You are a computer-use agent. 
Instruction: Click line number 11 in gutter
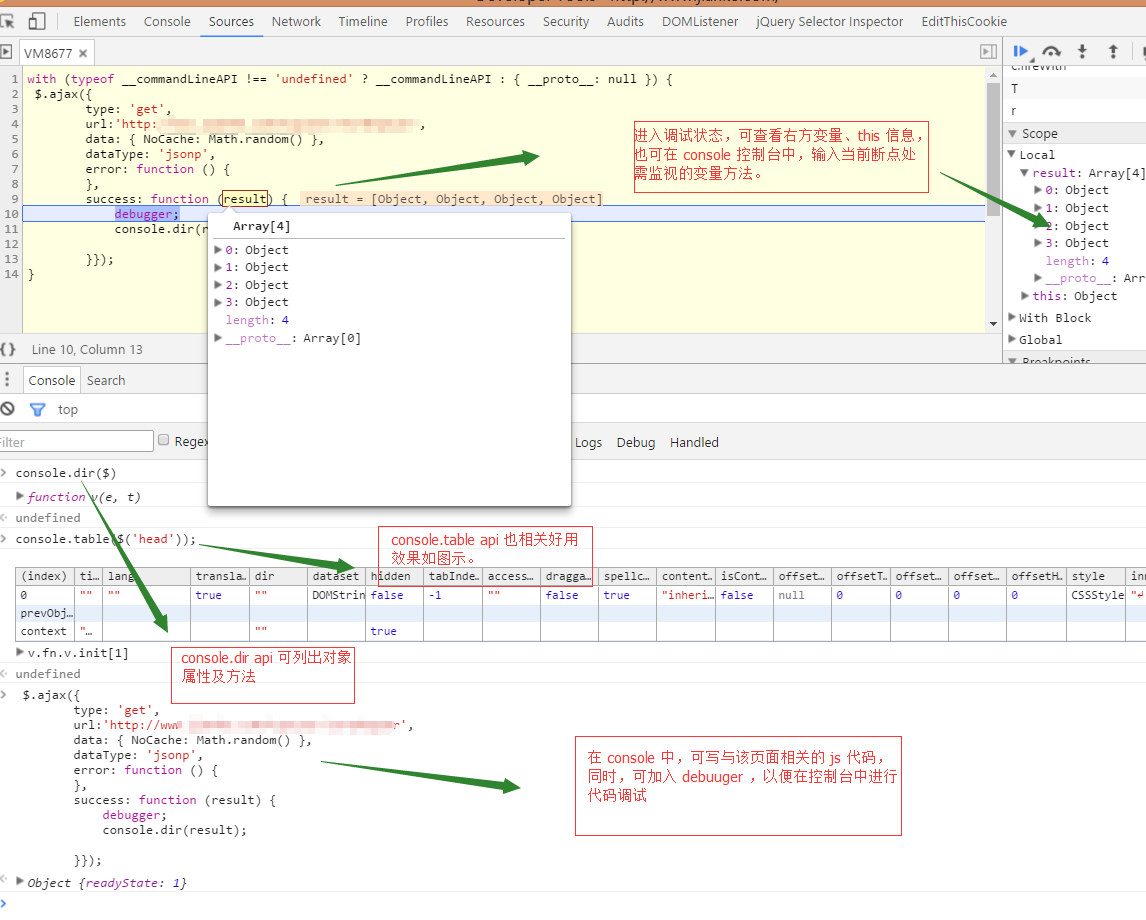11,229
